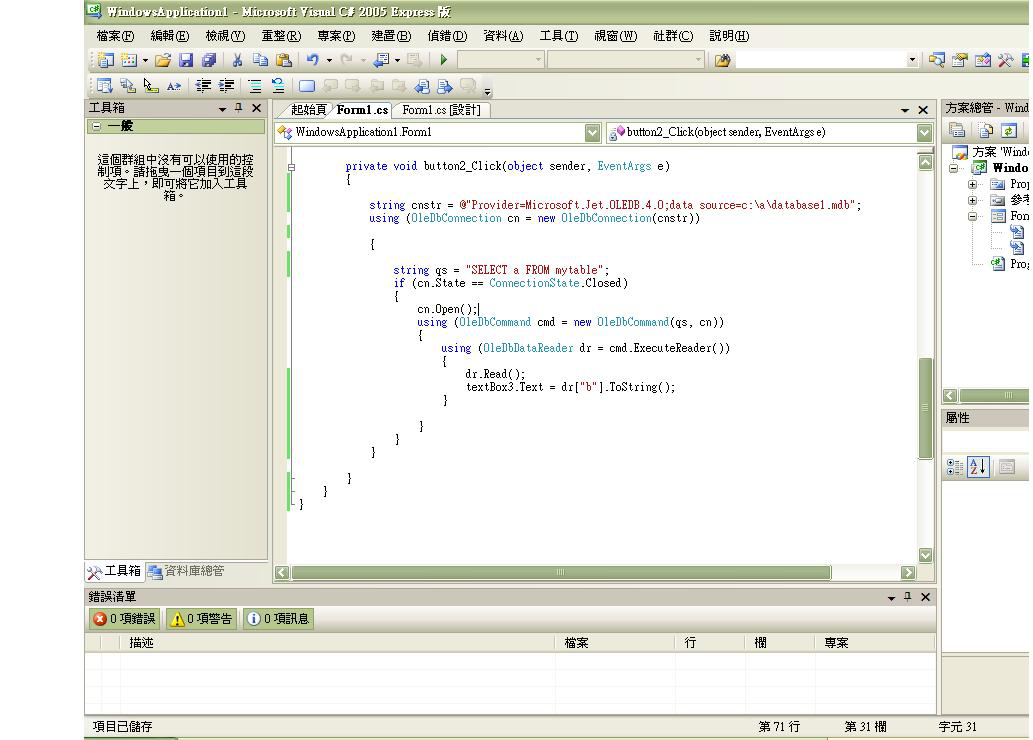Screen dimensions: 1033x740
Task: Open the Properties Window toolbar icon
Action: coord(959,61)
